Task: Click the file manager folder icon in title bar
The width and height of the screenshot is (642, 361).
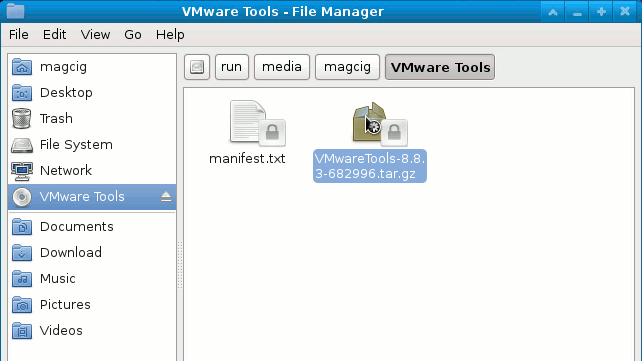Action: click(x=15, y=11)
